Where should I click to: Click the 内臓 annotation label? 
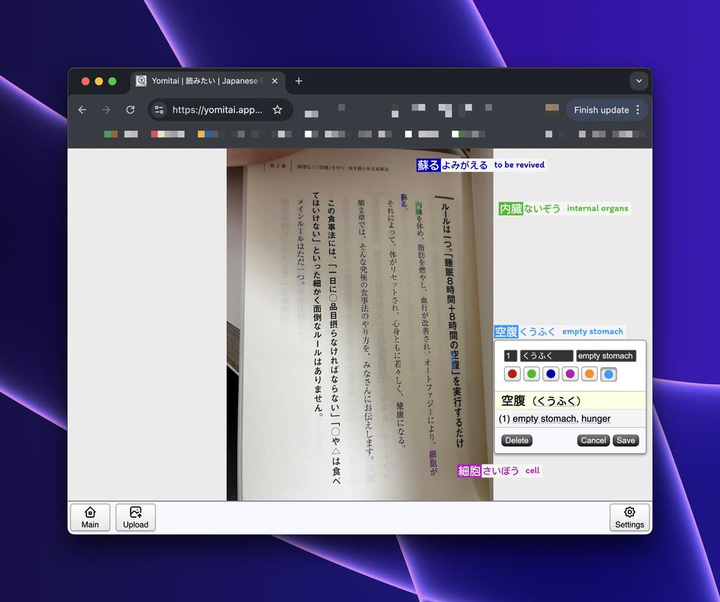coord(511,209)
